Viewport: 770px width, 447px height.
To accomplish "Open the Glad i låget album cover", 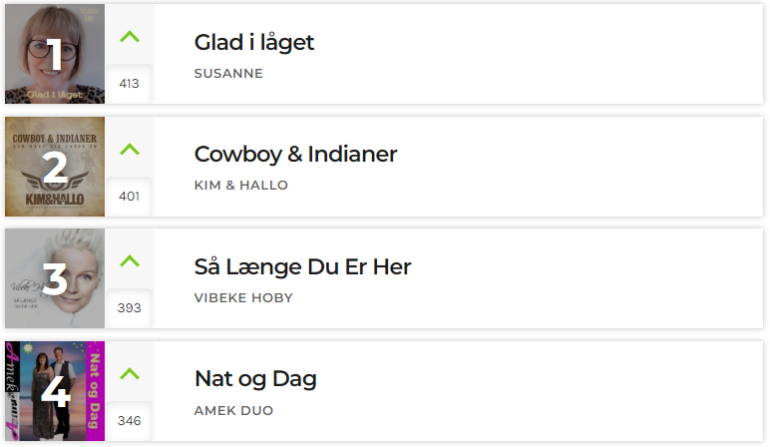I will (x=55, y=54).
